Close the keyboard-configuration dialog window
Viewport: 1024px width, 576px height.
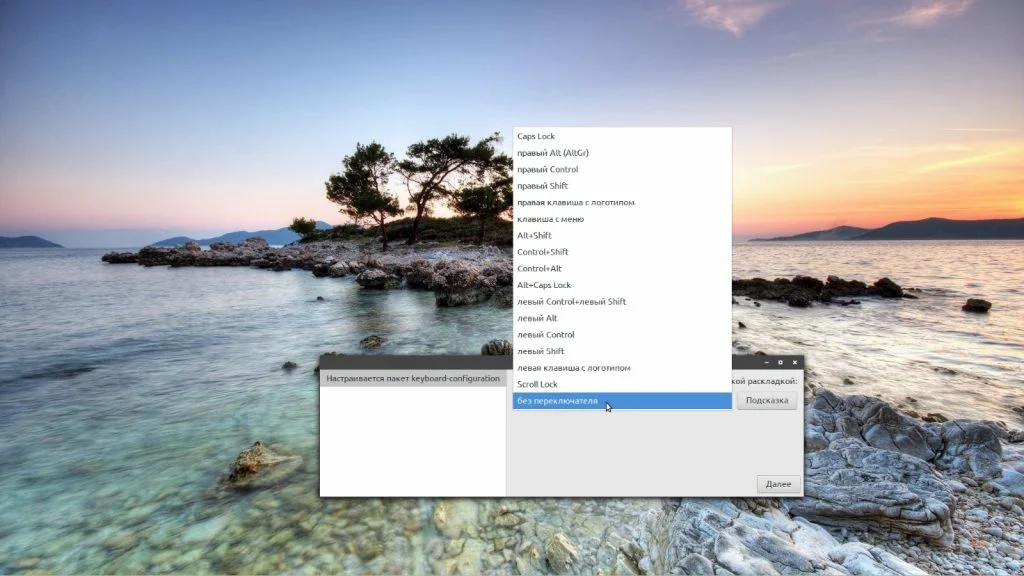pos(795,362)
